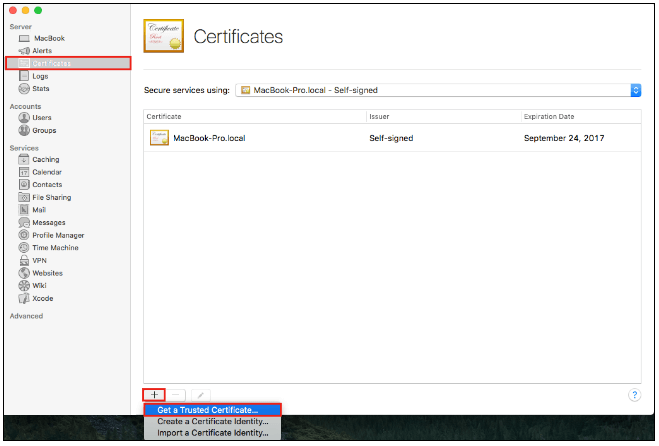
Task: Select Logs in the Server section
Action: coord(39,76)
